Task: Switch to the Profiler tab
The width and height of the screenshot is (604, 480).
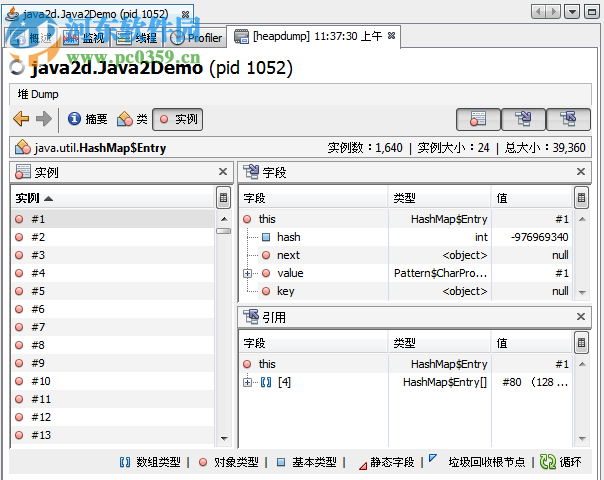Action: (196, 38)
